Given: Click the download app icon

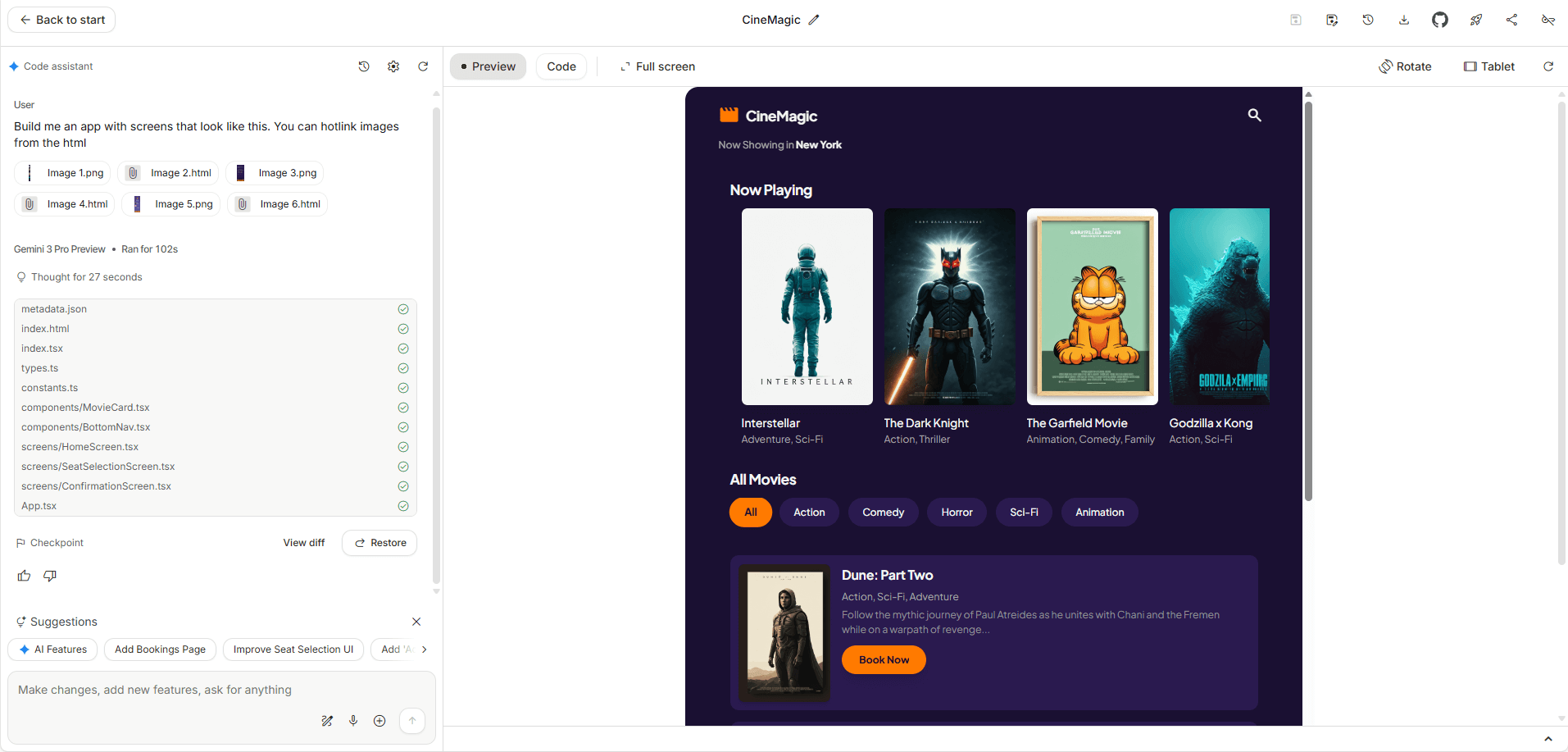Looking at the screenshot, I should click(x=1403, y=20).
